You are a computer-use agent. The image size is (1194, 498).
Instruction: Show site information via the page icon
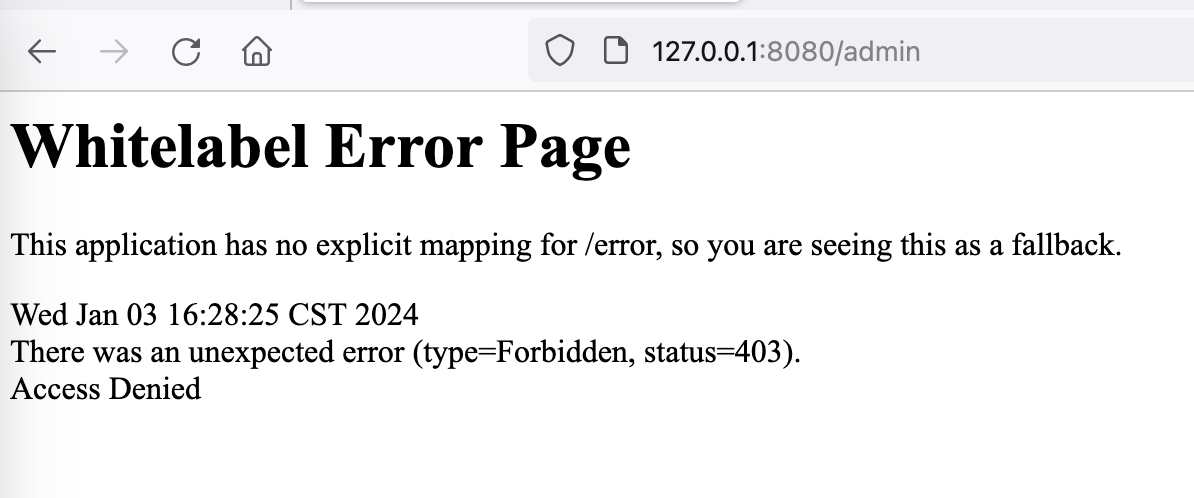(615, 51)
